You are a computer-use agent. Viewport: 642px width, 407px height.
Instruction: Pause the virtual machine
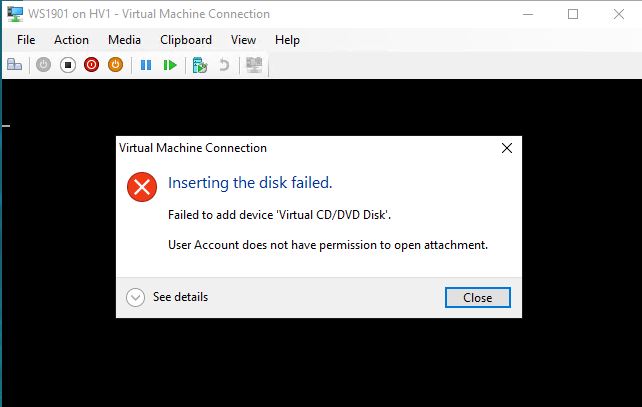[146, 65]
